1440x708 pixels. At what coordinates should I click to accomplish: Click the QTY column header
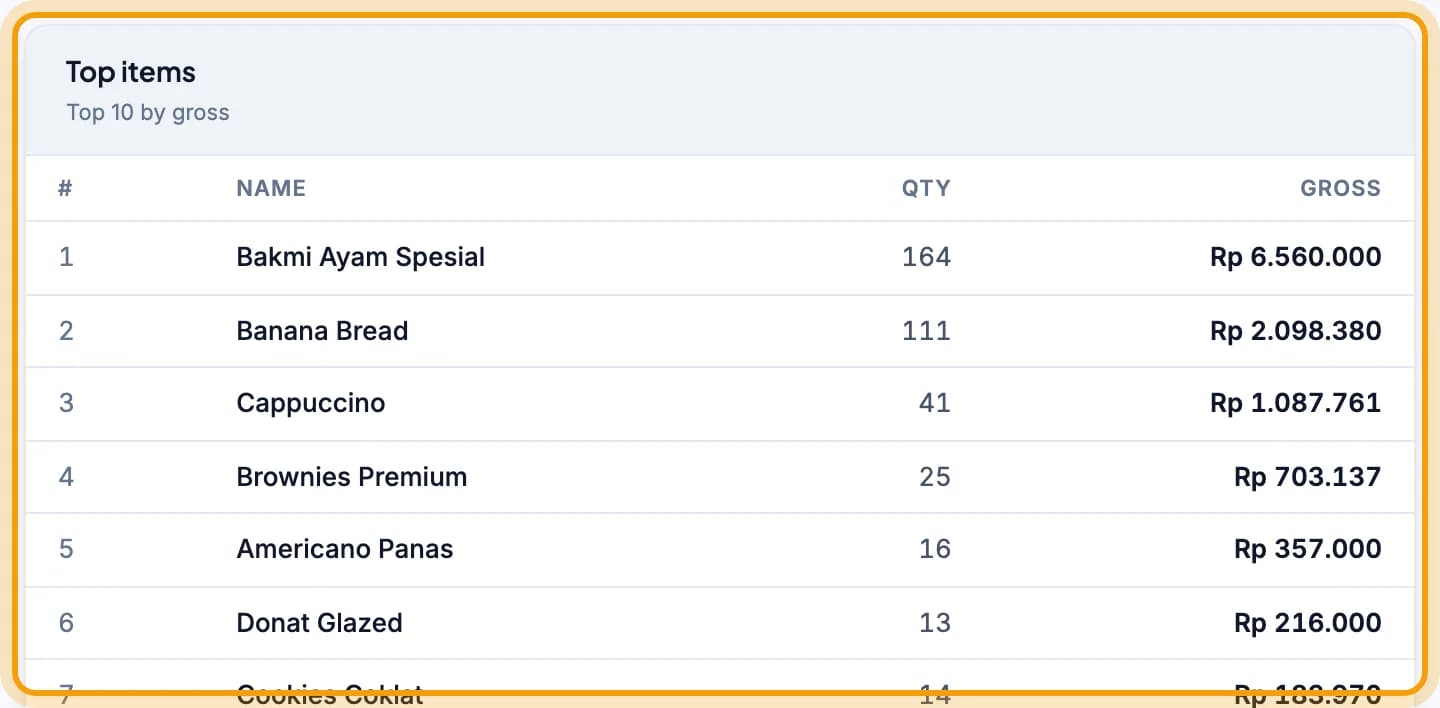(x=926, y=188)
